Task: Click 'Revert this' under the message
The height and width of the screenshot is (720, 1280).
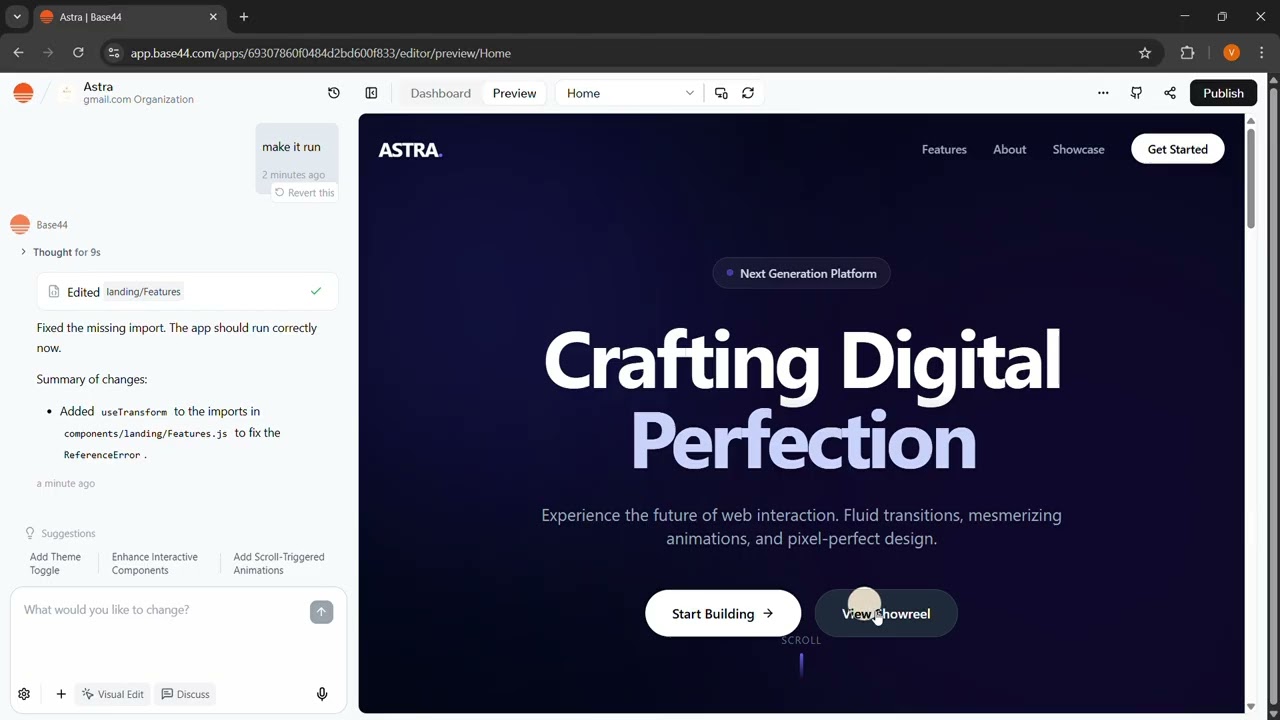Action: (304, 192)
